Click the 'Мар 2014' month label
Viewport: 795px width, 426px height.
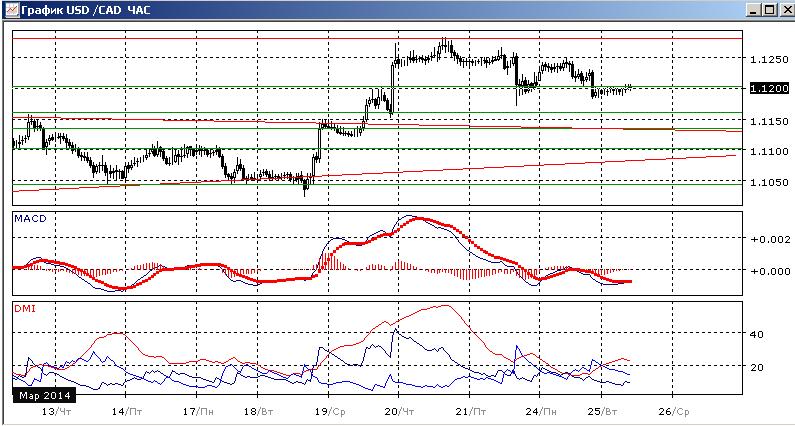point(44,395)
